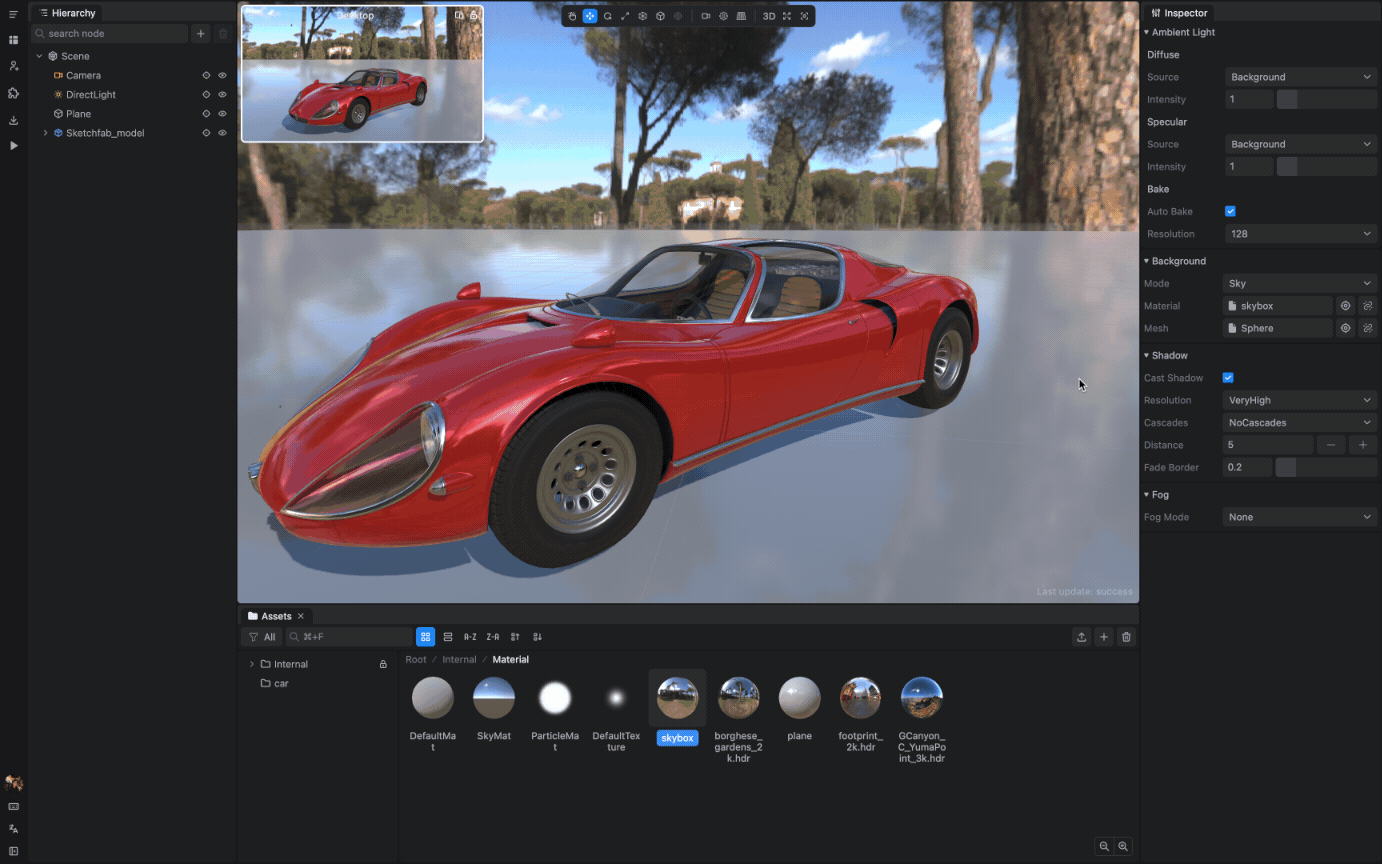The height and width of the screenshot is (864, 1382).
Task: Uncheck the Cast Shadow checkbox
Action: point(1228,378)
